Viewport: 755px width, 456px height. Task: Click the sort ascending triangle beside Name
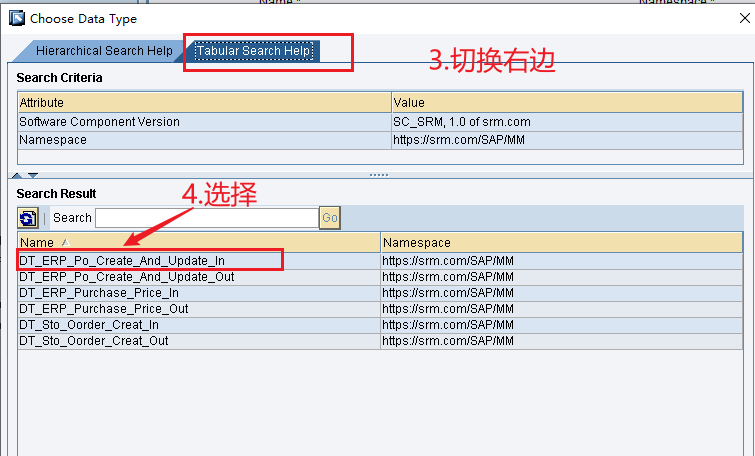point(66,243)
